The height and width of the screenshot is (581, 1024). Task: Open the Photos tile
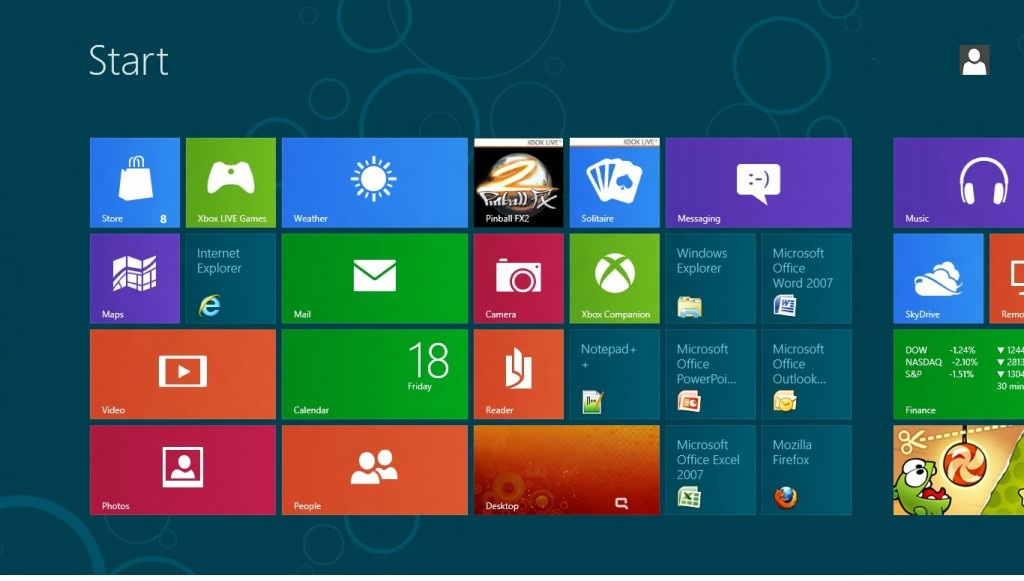(x=183, y=470)
